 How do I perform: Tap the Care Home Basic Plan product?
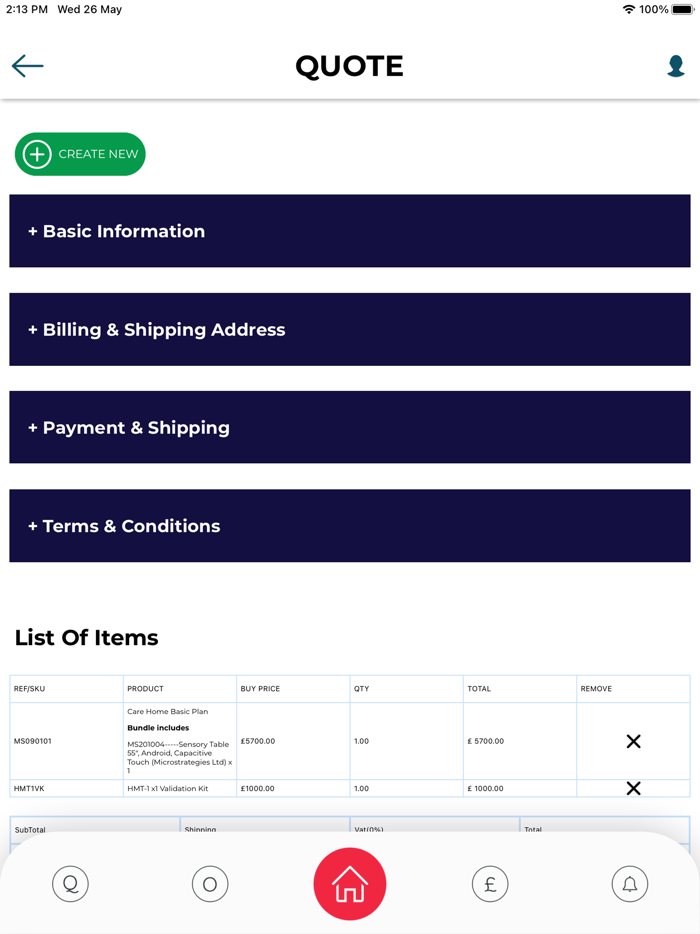168,711
